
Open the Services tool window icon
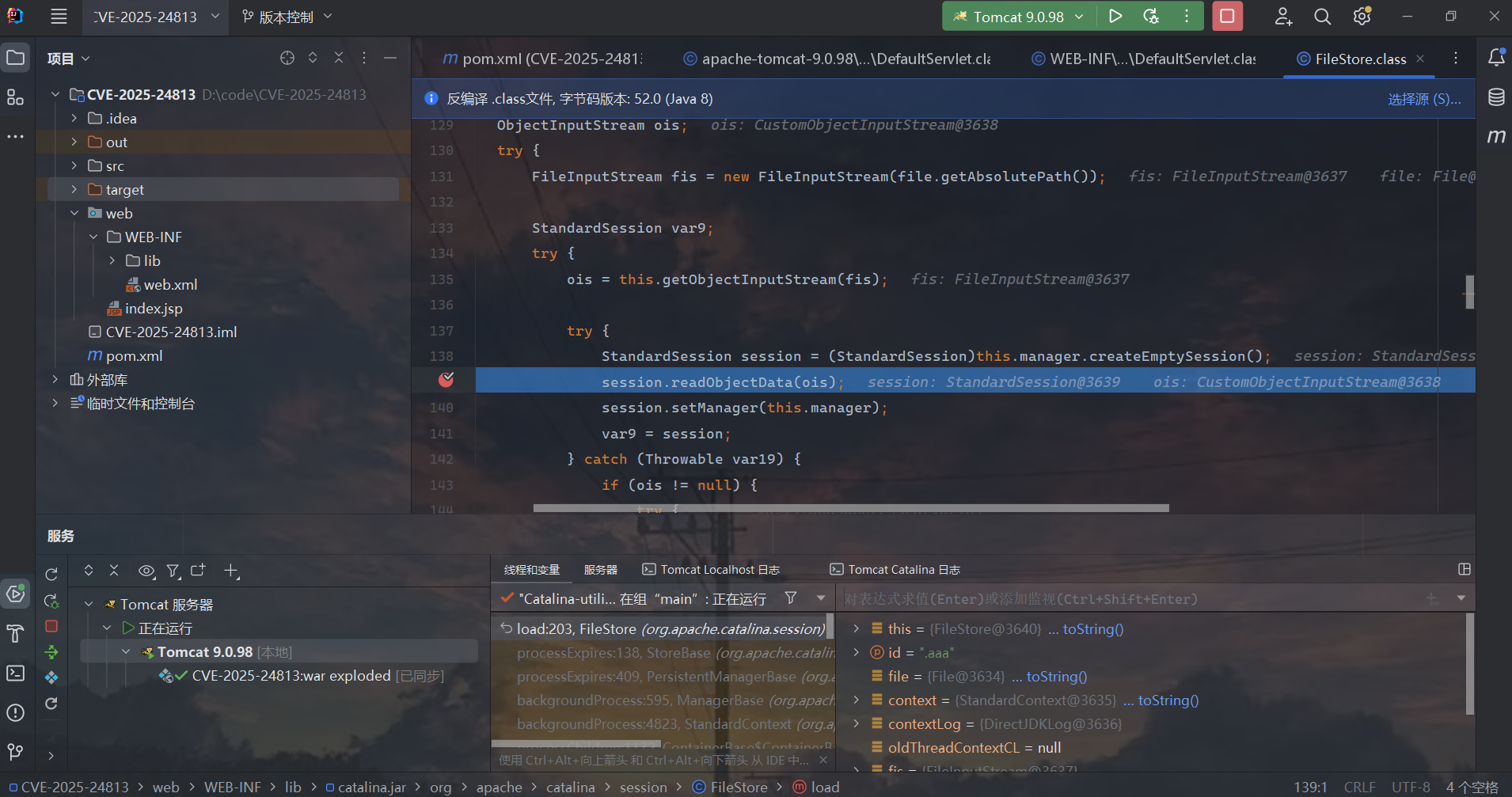coord(15,594)
